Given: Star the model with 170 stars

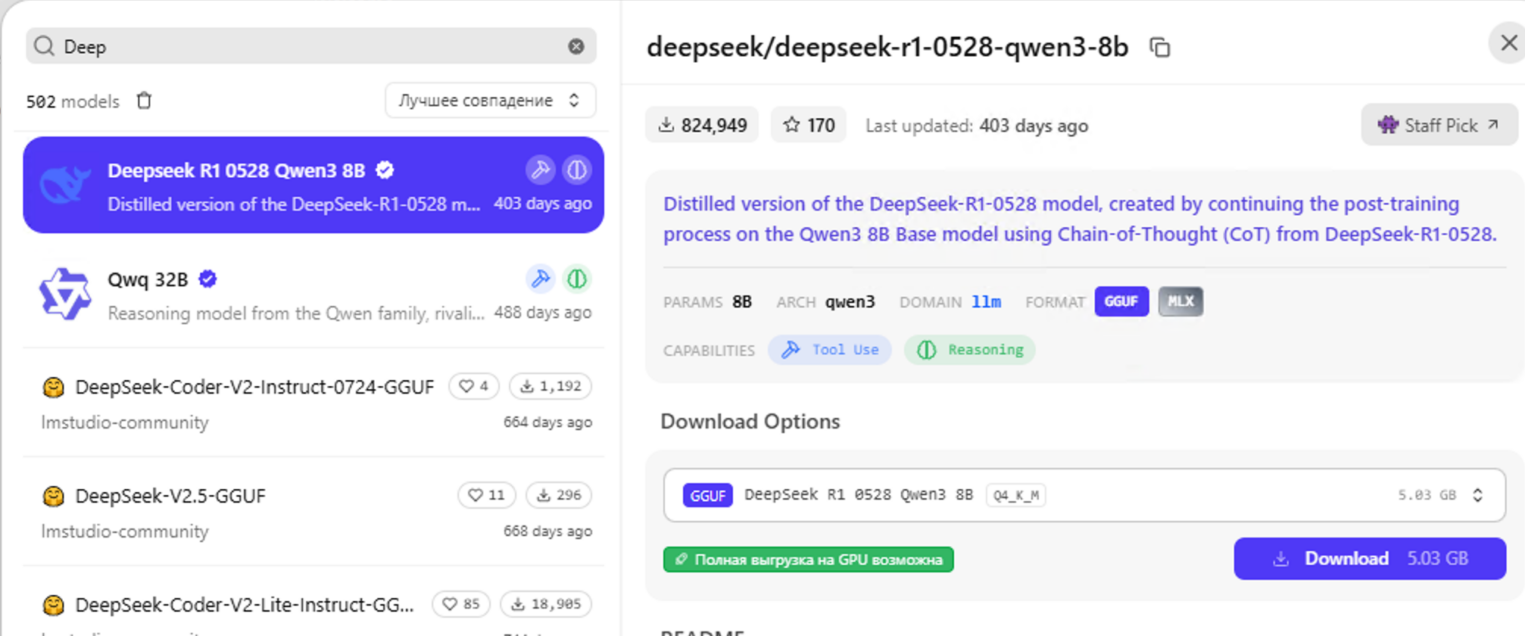Looking at the screenshot, I should pos(809,125).
